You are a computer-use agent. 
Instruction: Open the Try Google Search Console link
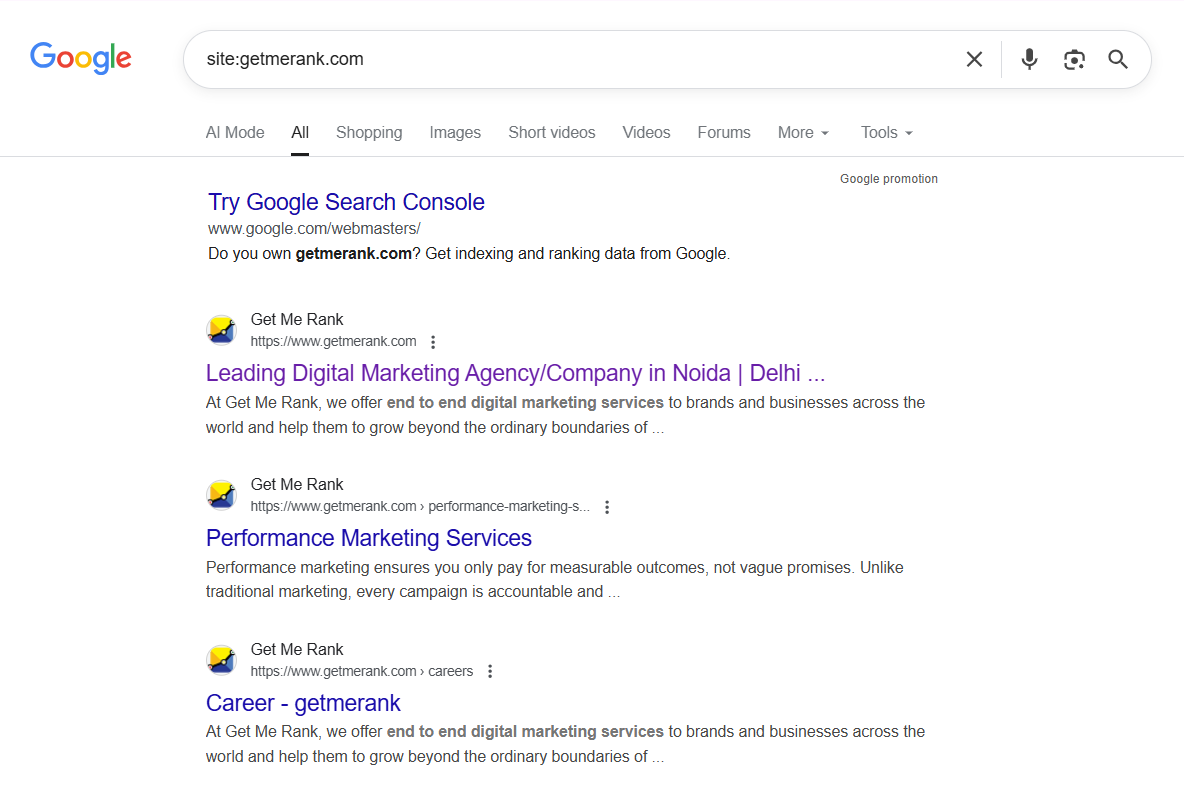click(x=346, y=202)
